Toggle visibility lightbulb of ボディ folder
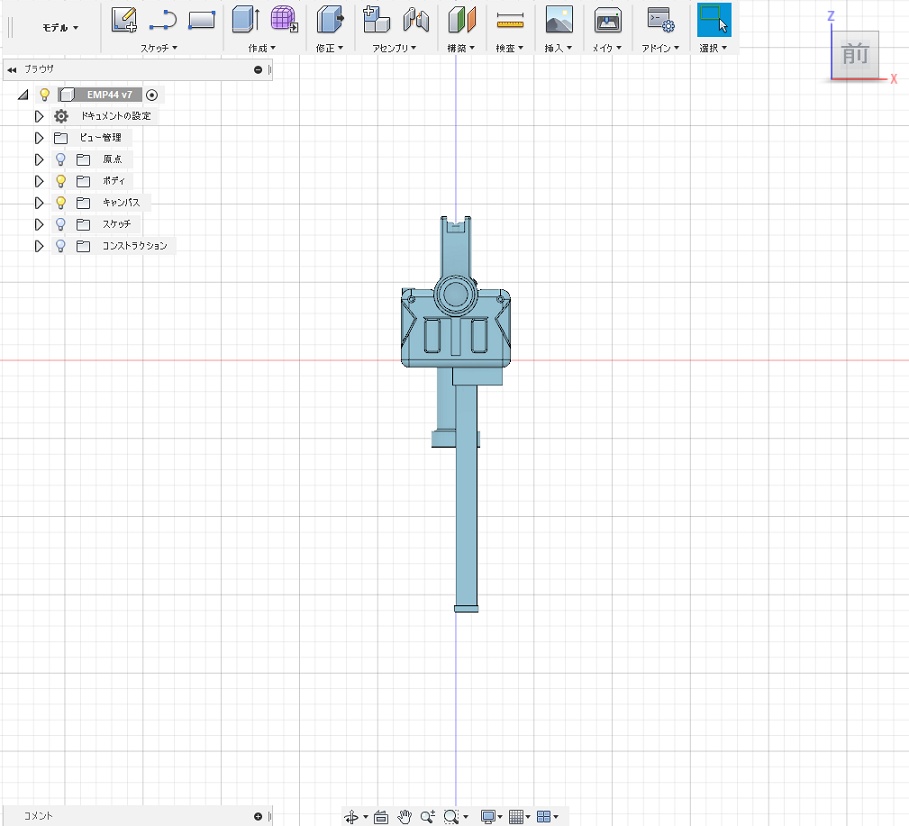The height and width of the screenshot is (826, 909). point(61,181)
